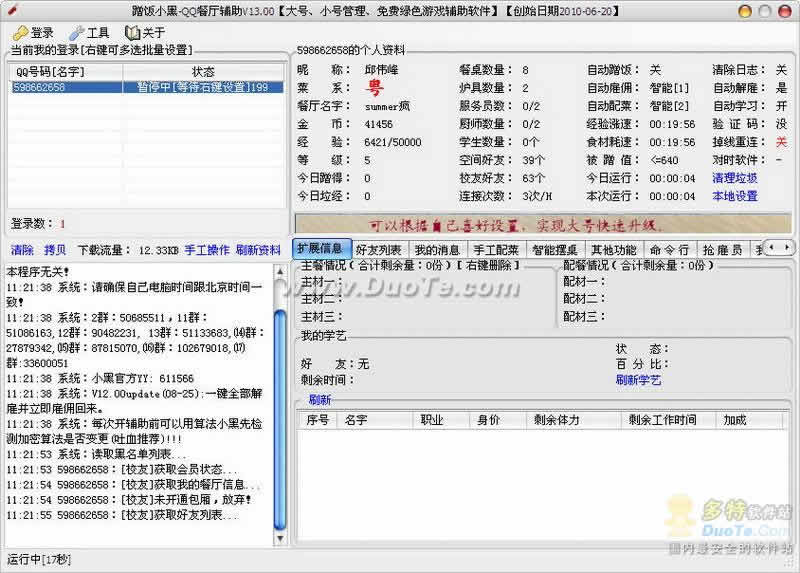Click the 职业 column header

point(441,420)
